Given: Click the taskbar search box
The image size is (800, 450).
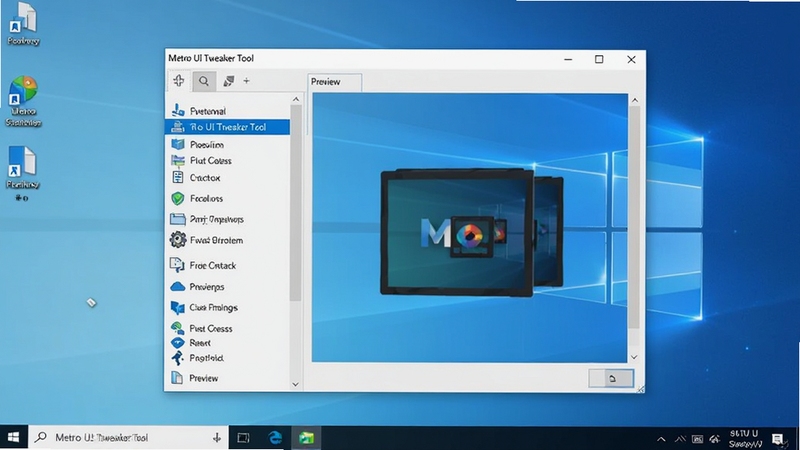Looking at the screenshot, I should pyautogui.click(x=128, y=437).
